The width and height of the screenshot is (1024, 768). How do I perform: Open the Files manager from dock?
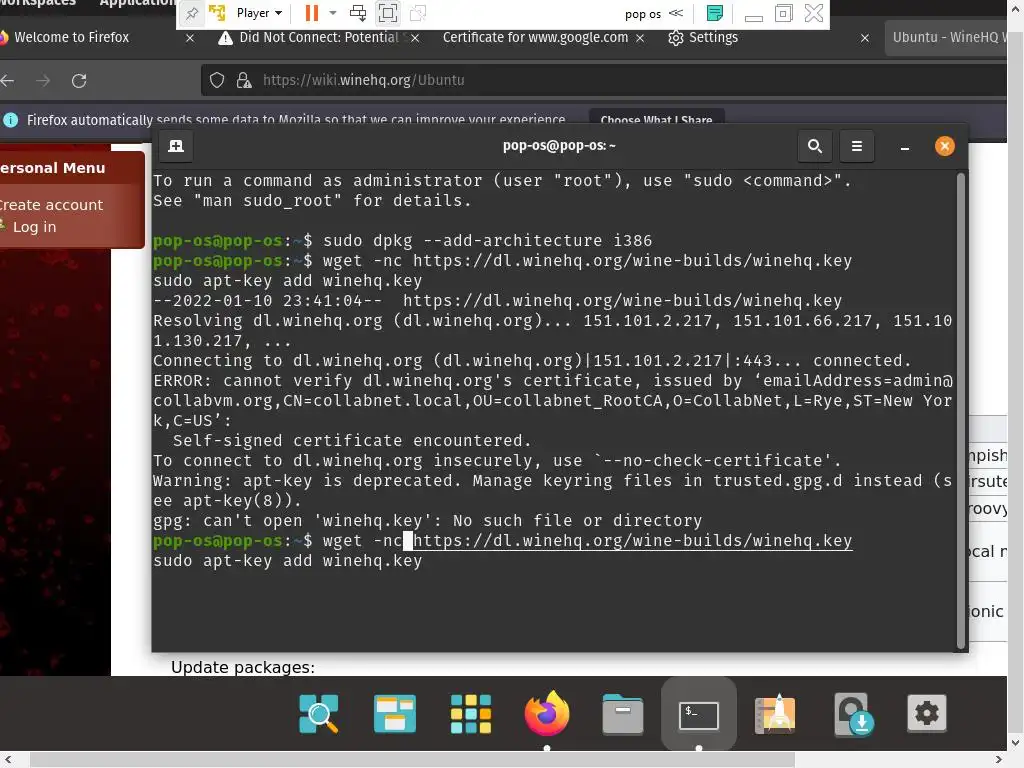(x=622, y=714)
